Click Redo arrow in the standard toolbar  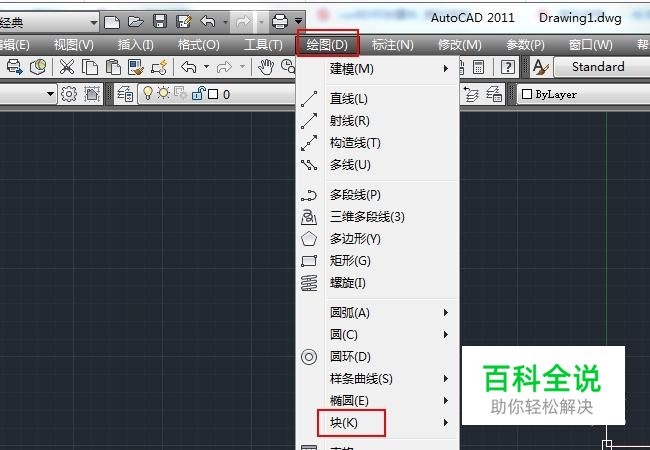point(224,67)
